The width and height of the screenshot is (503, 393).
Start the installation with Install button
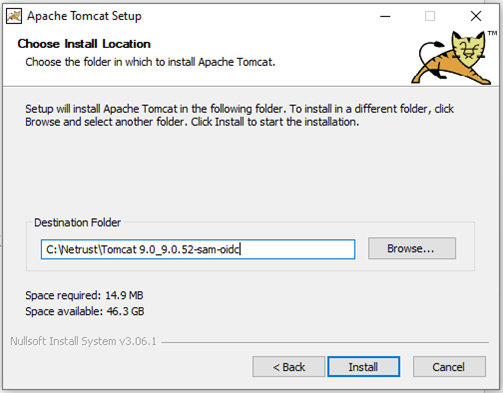pos(363,367)
